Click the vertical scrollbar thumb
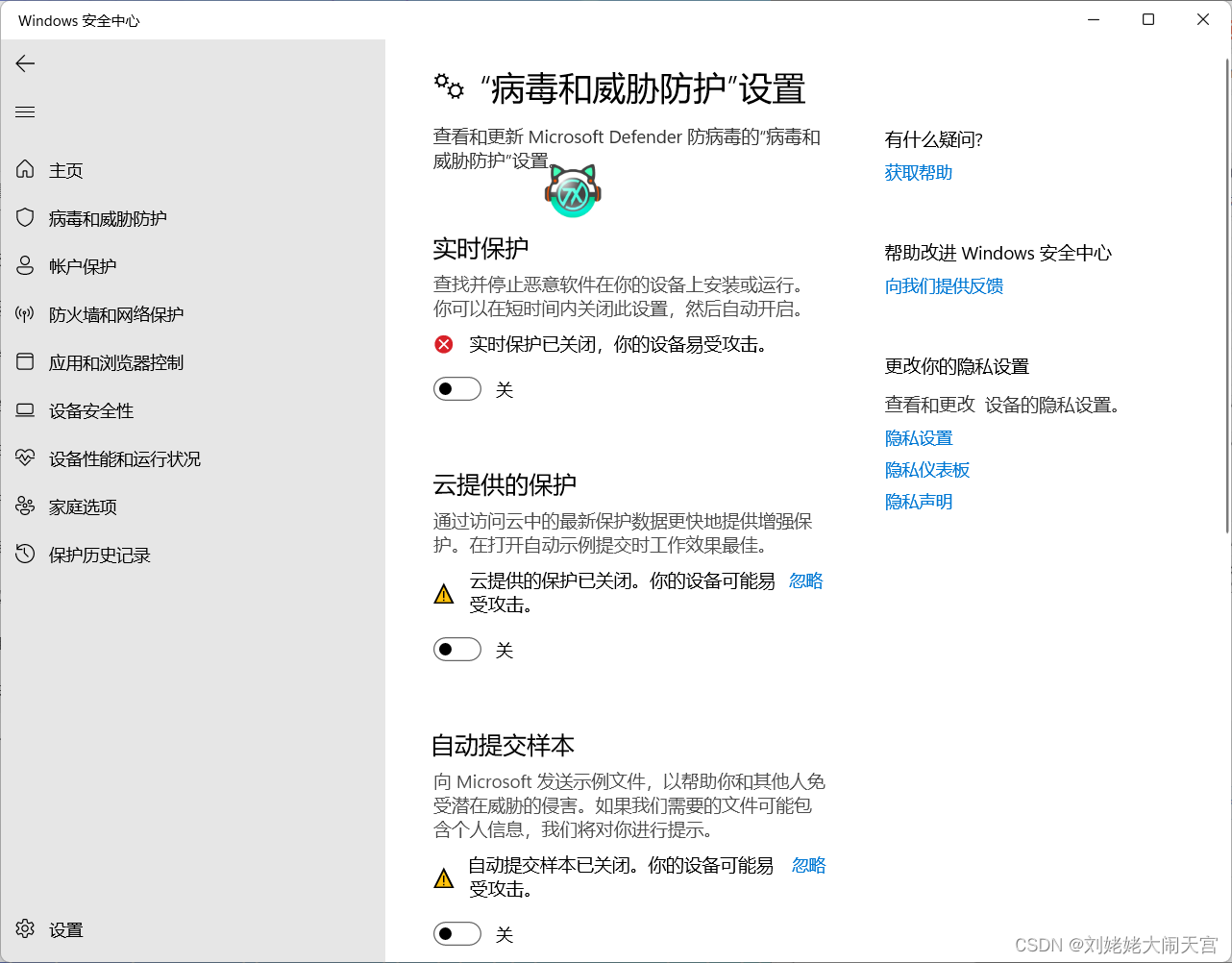The height and width of the screenshot is (963, 1232). 1227,295
